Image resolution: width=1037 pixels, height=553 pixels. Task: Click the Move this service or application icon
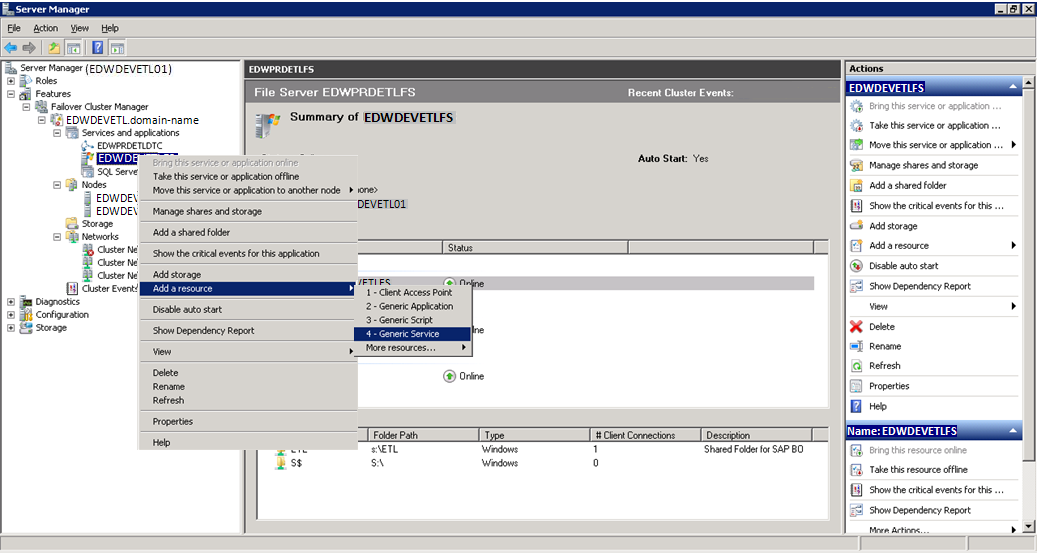[x=856, y=145]
